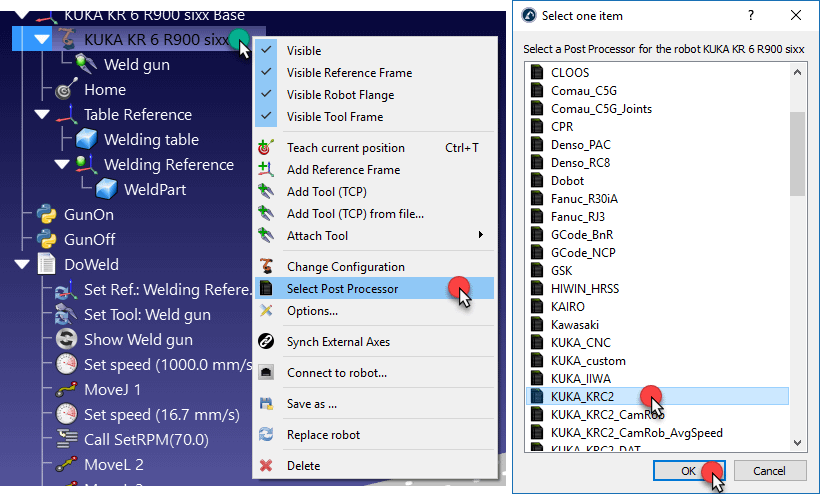Select the Fanuc_R30iA post processor
The height and width of the screenshot is (494, 820).
coord(584,199)
